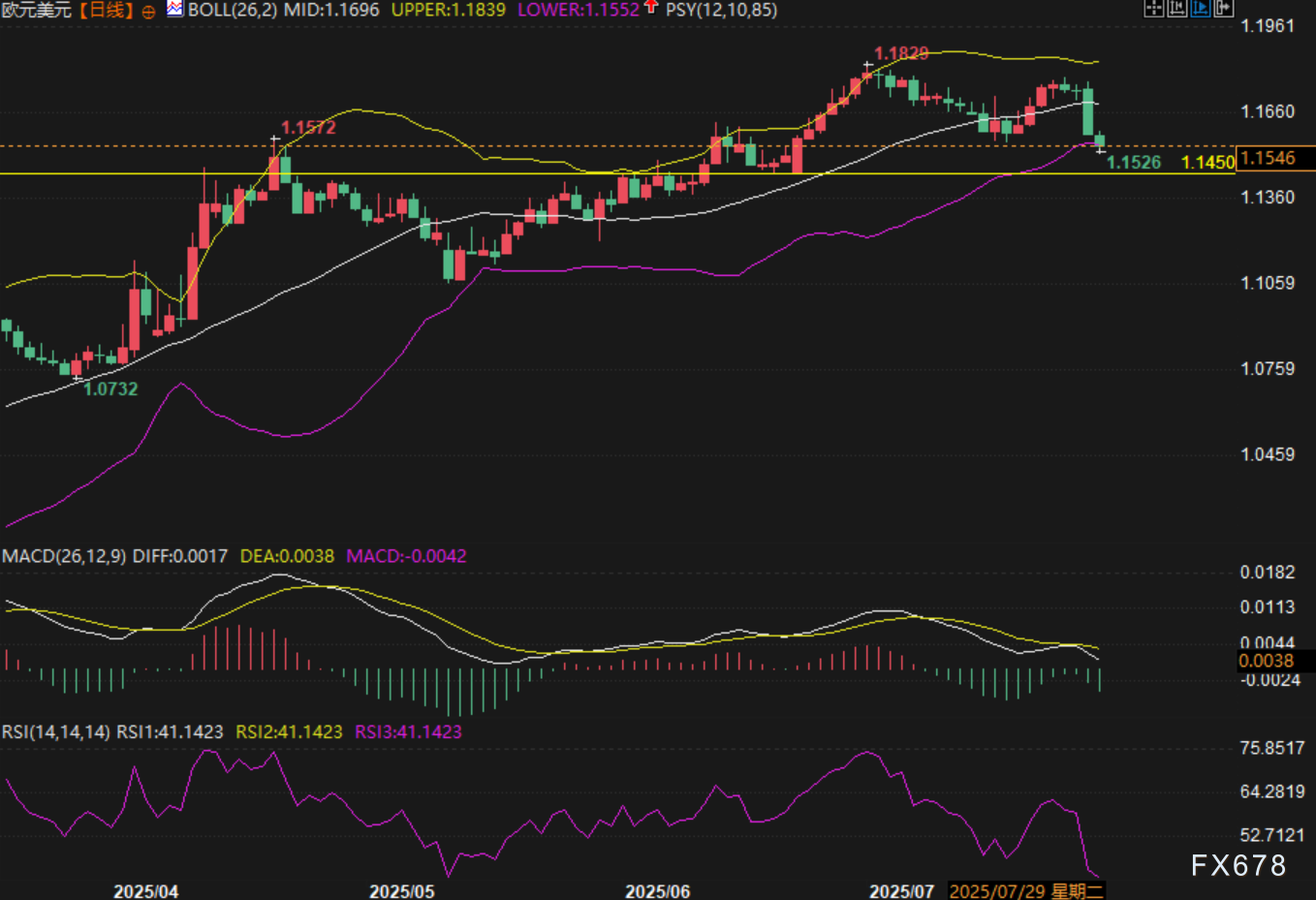Click the 1.0732 low price marker
The image size is (1316, 900).
(110, 389)
